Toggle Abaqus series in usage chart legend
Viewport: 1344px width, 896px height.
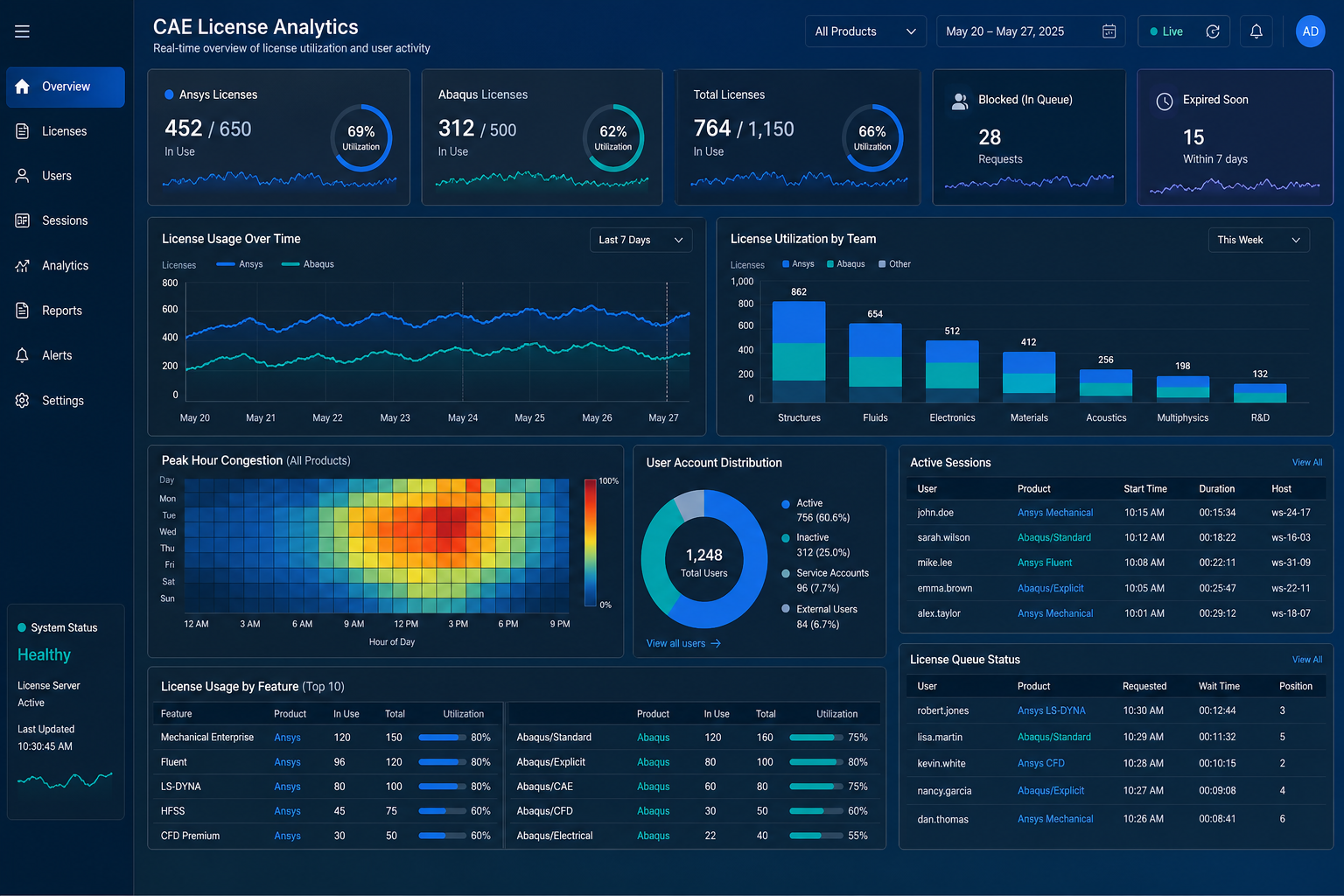tap(308, 264)
